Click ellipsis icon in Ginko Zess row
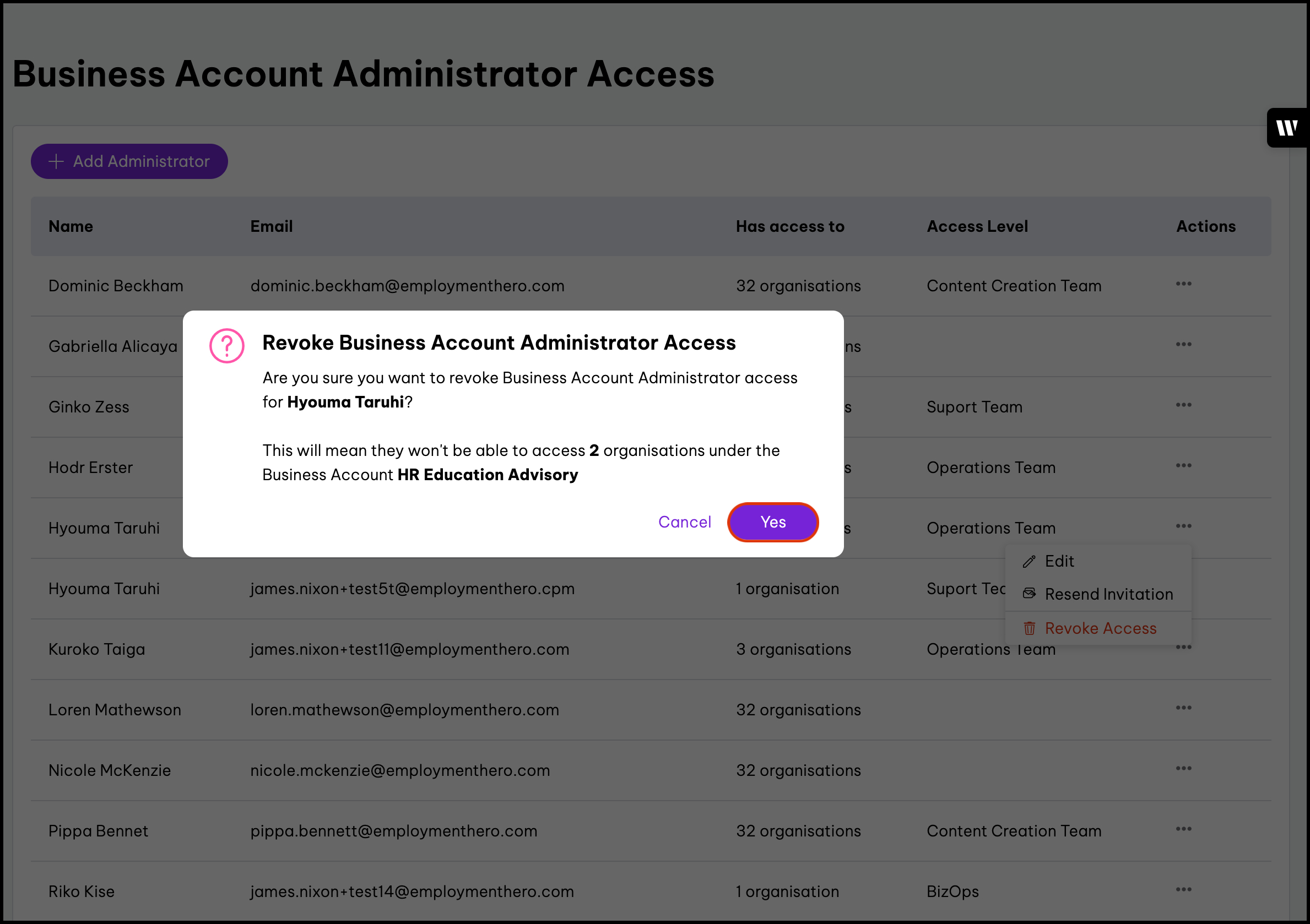This screenshot has height=924, width=1310. pos(1183,405)
